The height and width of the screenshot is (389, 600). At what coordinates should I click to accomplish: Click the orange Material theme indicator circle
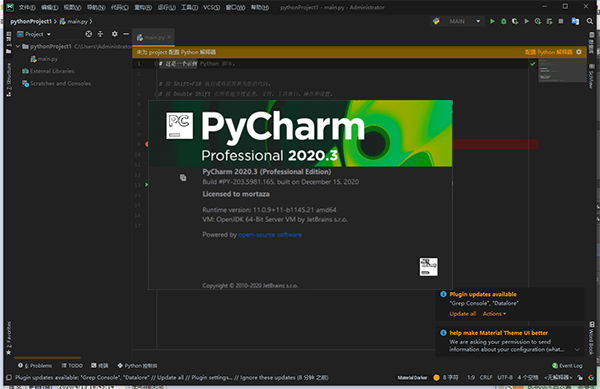(x=436, y=378)
